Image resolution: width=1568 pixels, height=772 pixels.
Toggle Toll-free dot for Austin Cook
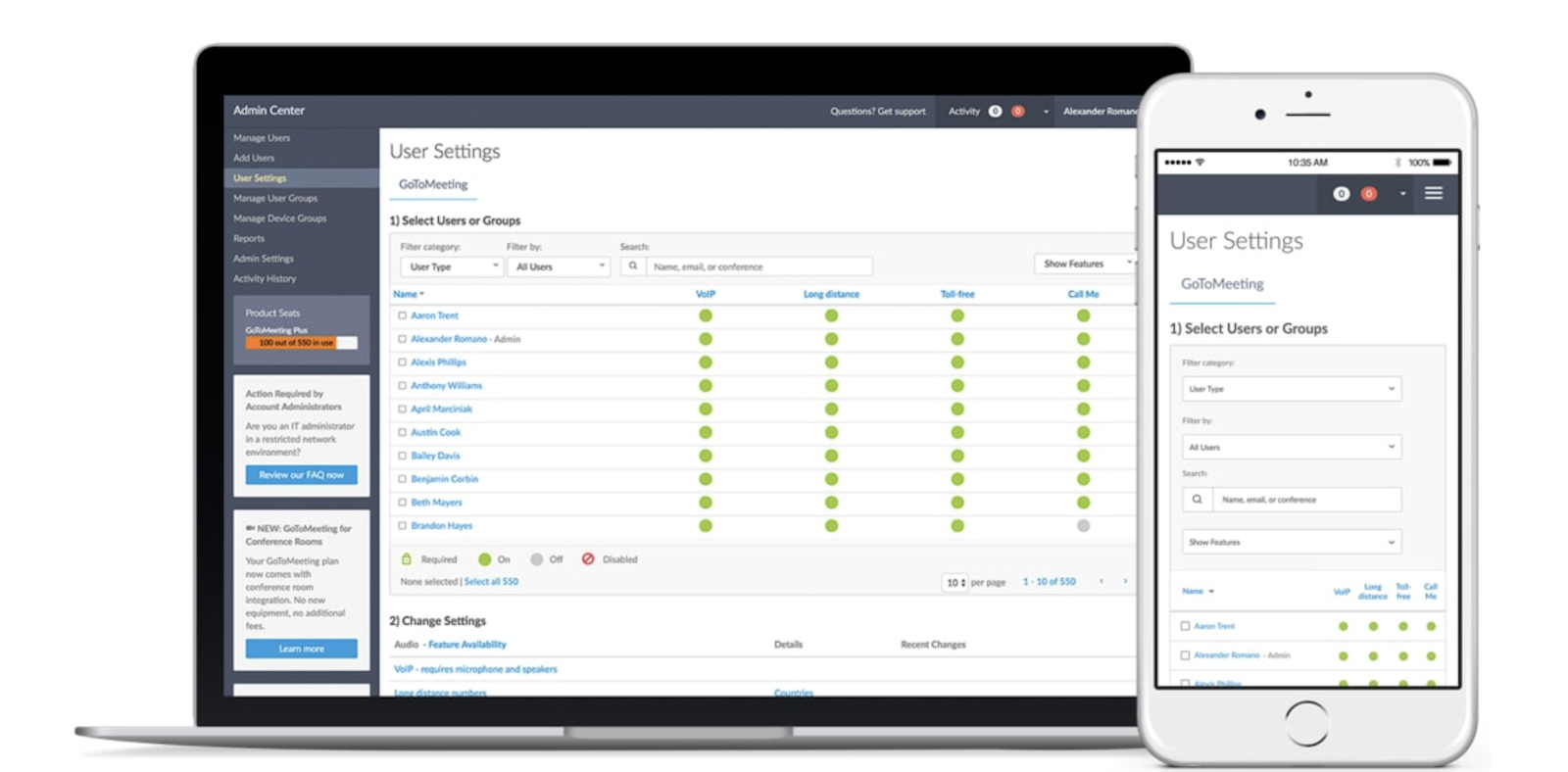tap(957, 432)
